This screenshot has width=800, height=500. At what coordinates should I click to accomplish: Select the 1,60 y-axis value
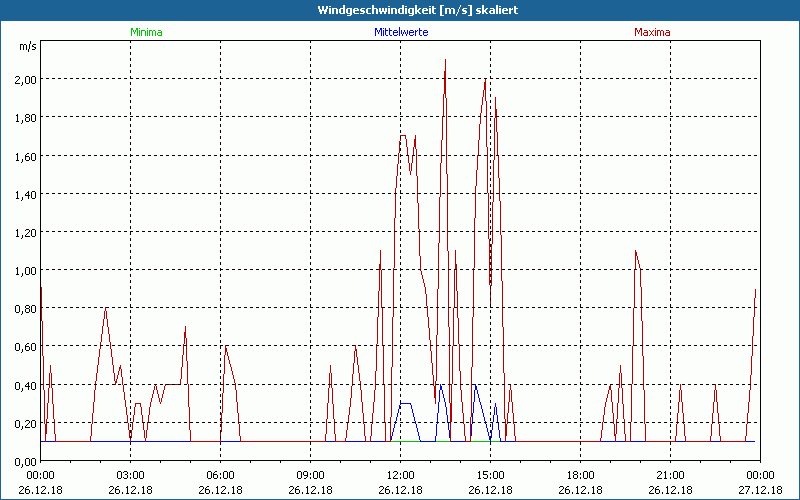[23, 156]
